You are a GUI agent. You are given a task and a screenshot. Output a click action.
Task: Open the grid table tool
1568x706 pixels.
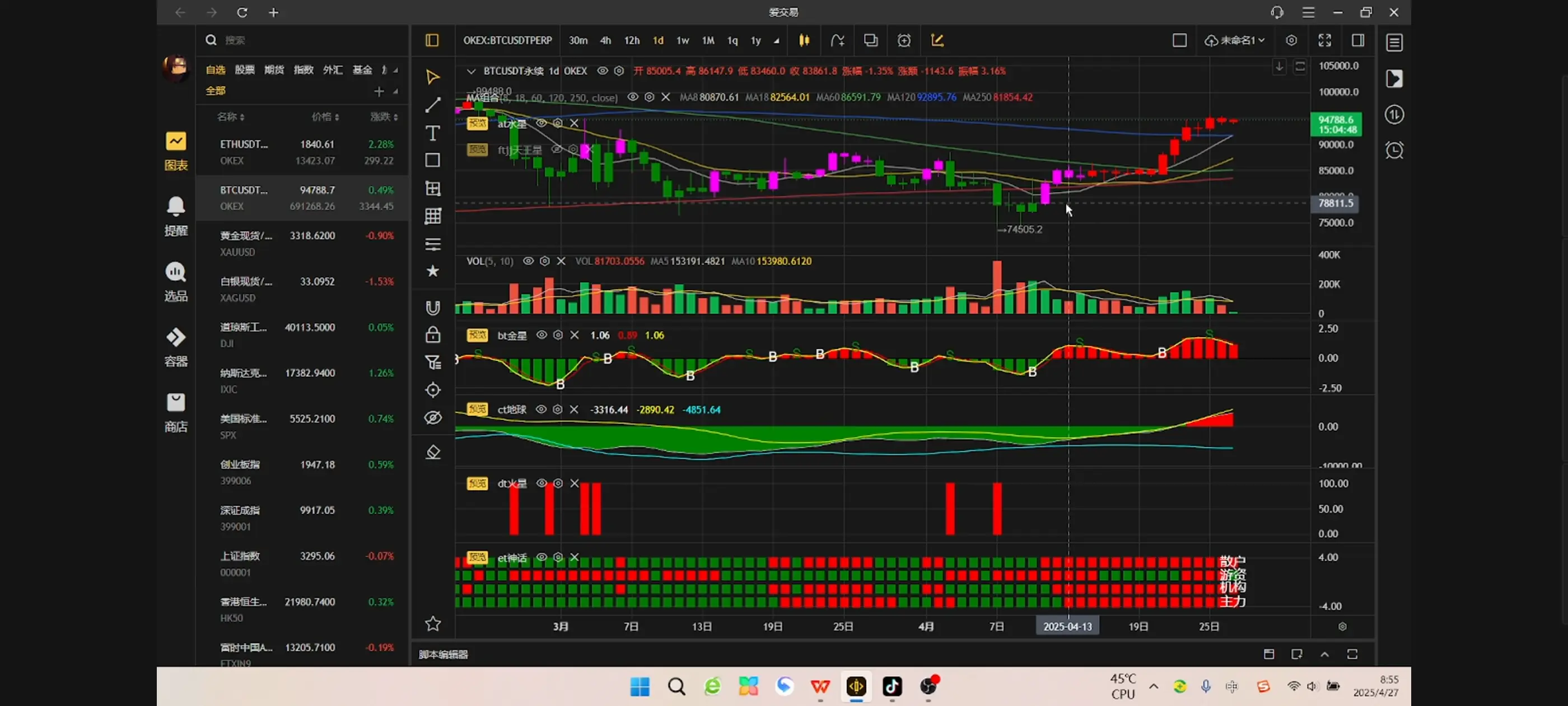pos(432,216)
